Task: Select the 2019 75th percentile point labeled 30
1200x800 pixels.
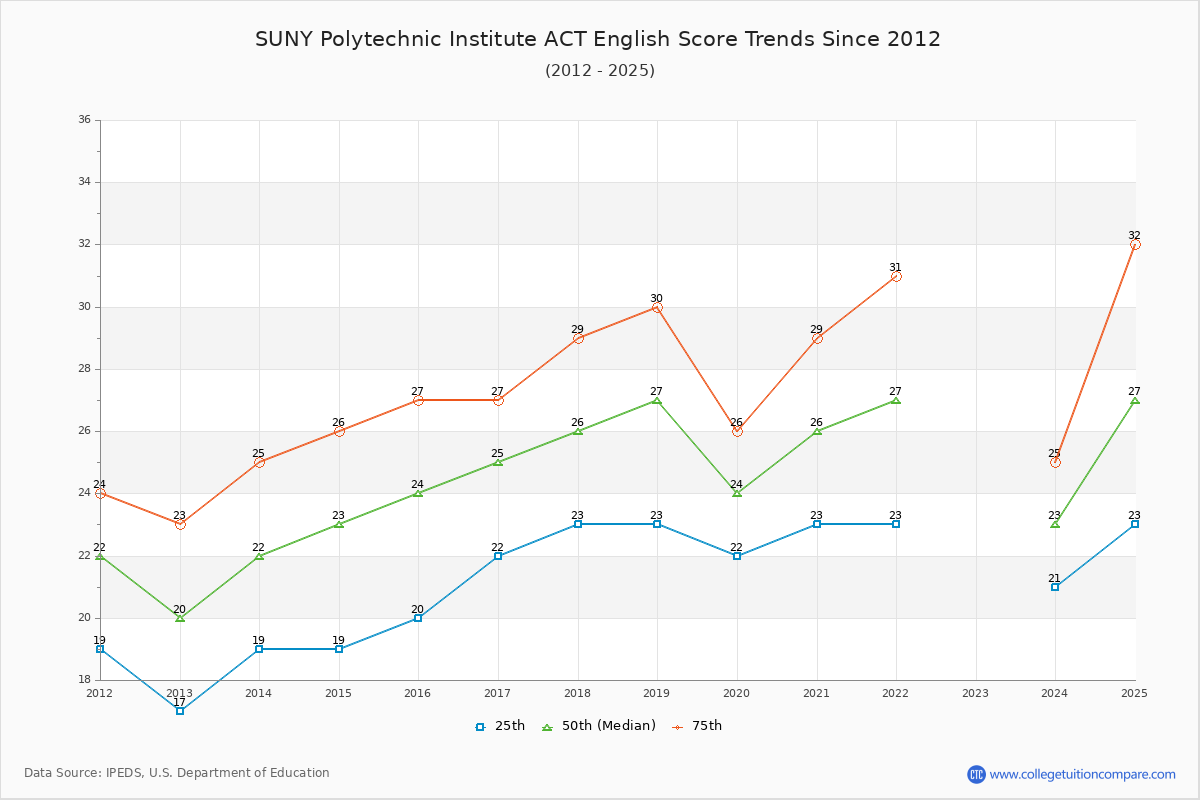Action: [657, 307]
